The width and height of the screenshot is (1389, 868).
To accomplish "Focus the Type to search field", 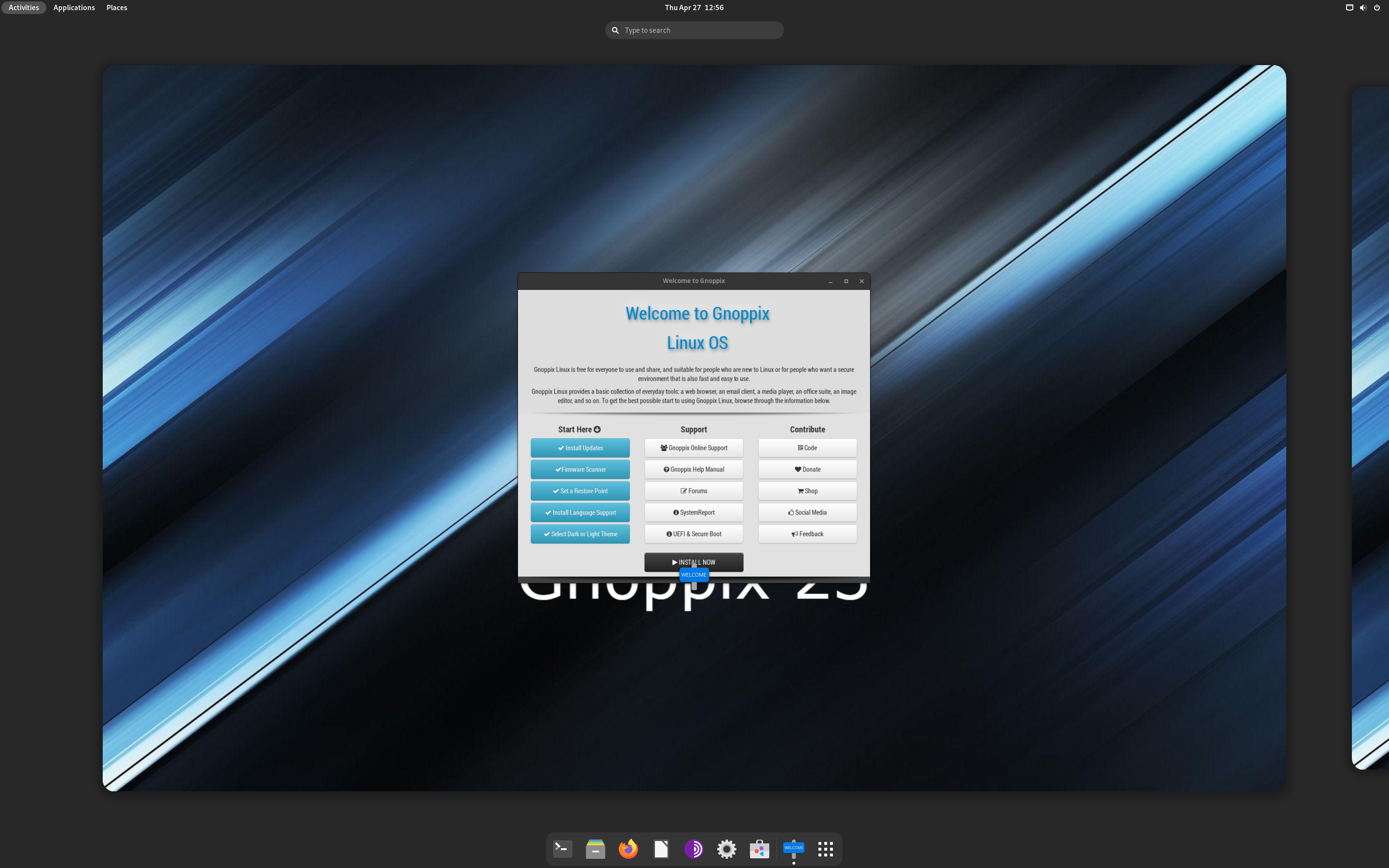I will click(694, 30).
